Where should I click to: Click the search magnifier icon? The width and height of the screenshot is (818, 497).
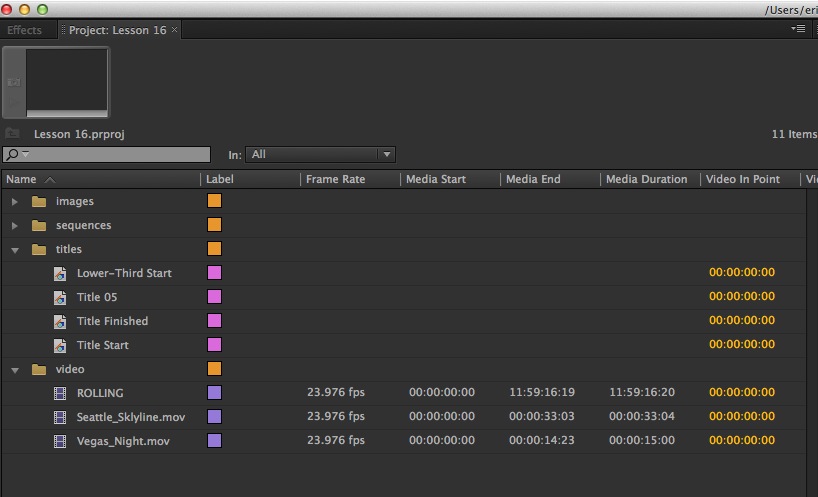click(12, 154)
